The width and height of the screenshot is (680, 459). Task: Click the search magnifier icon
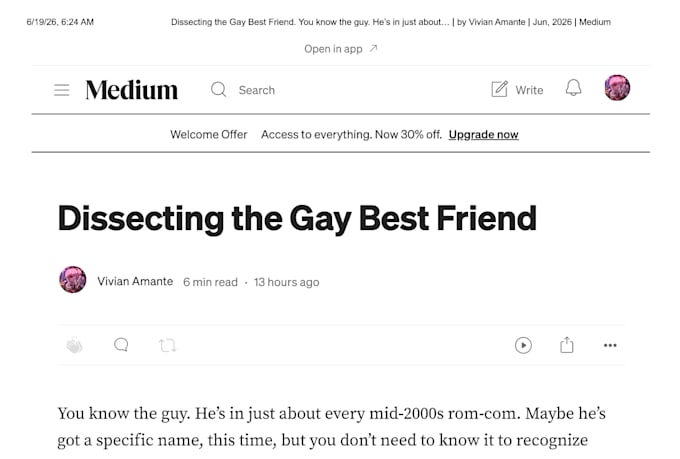pyautogui.click(x=219, y=90)
